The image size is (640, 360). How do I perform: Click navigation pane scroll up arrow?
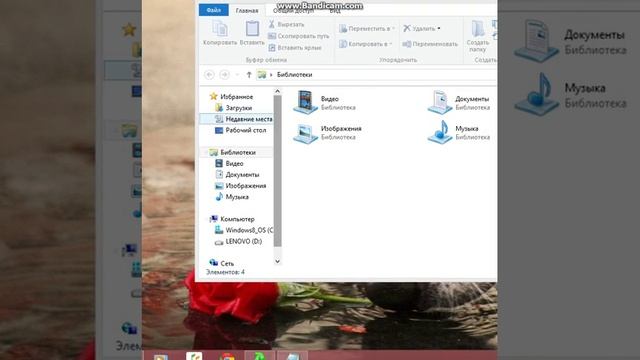(x=278, y=91)
